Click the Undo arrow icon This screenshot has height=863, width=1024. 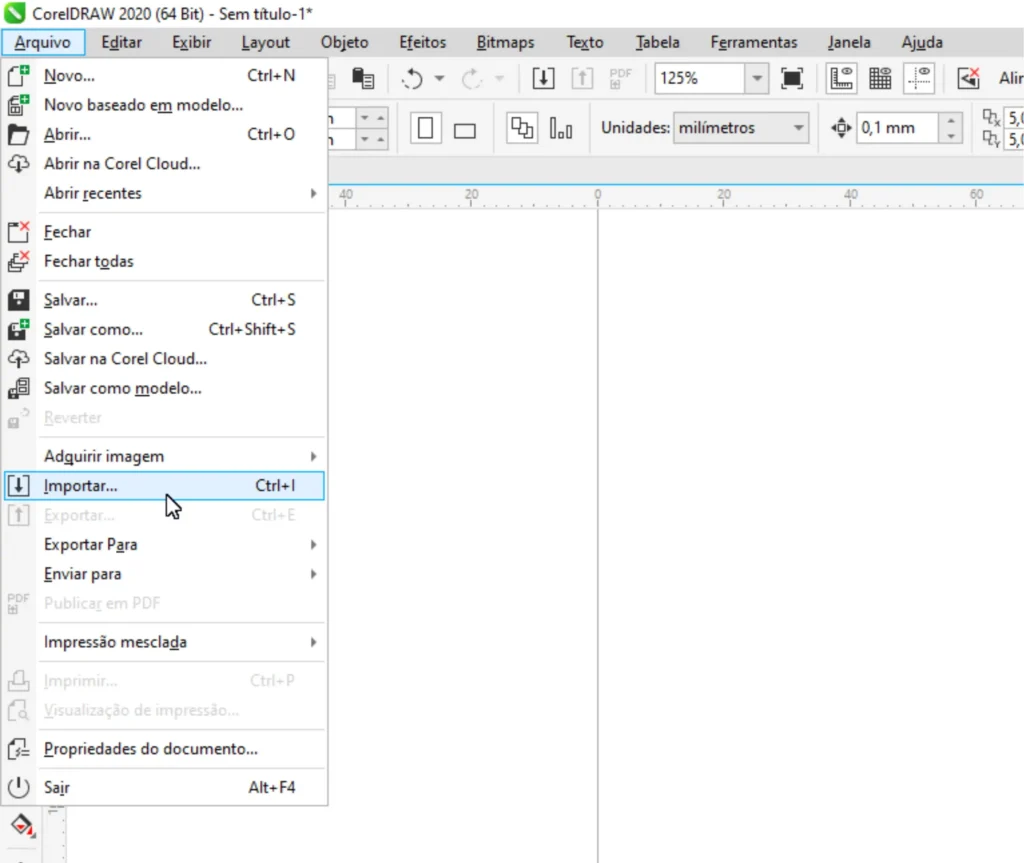tap(412, 79)
